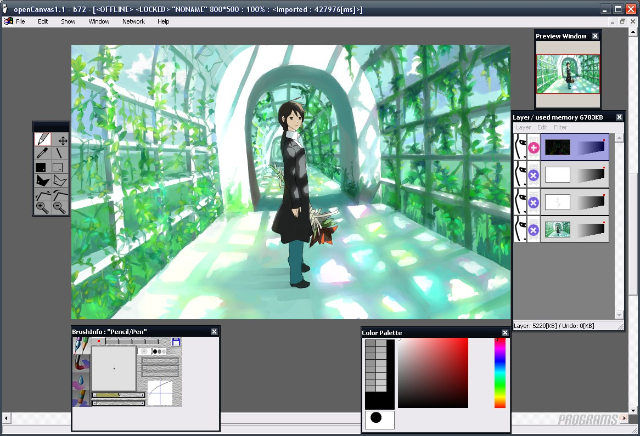
Task: Open the Network menu
Action: point(133,21)
